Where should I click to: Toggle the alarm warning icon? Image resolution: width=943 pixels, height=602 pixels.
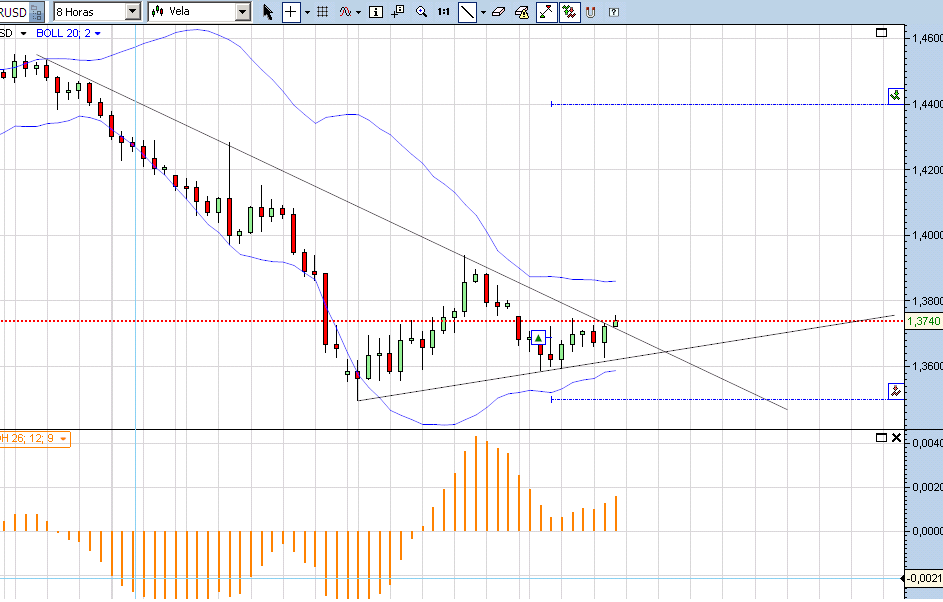point(523,11)
